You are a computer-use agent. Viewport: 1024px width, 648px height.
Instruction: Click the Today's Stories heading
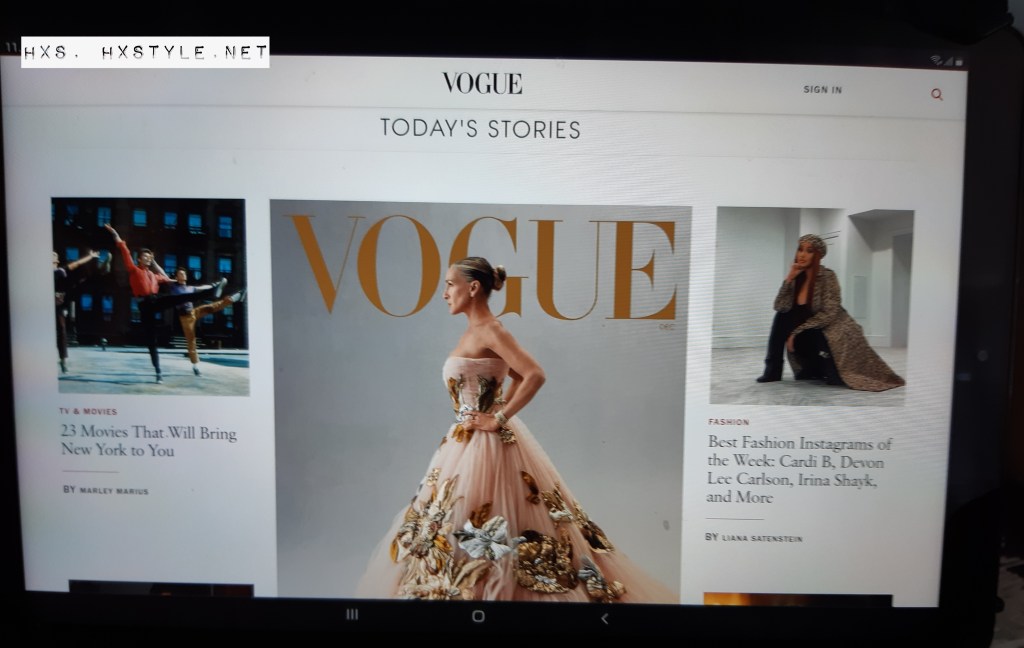480,129
